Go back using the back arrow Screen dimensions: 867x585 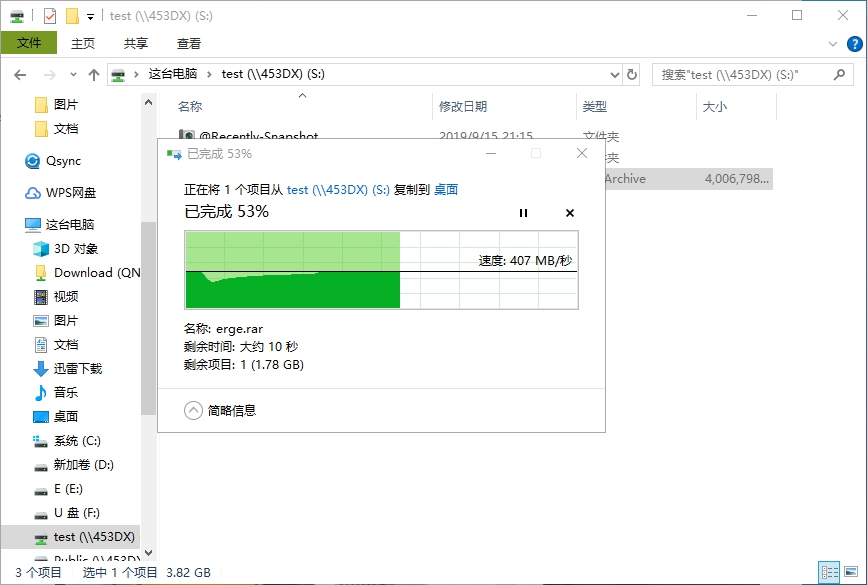[x=21, y=73]
